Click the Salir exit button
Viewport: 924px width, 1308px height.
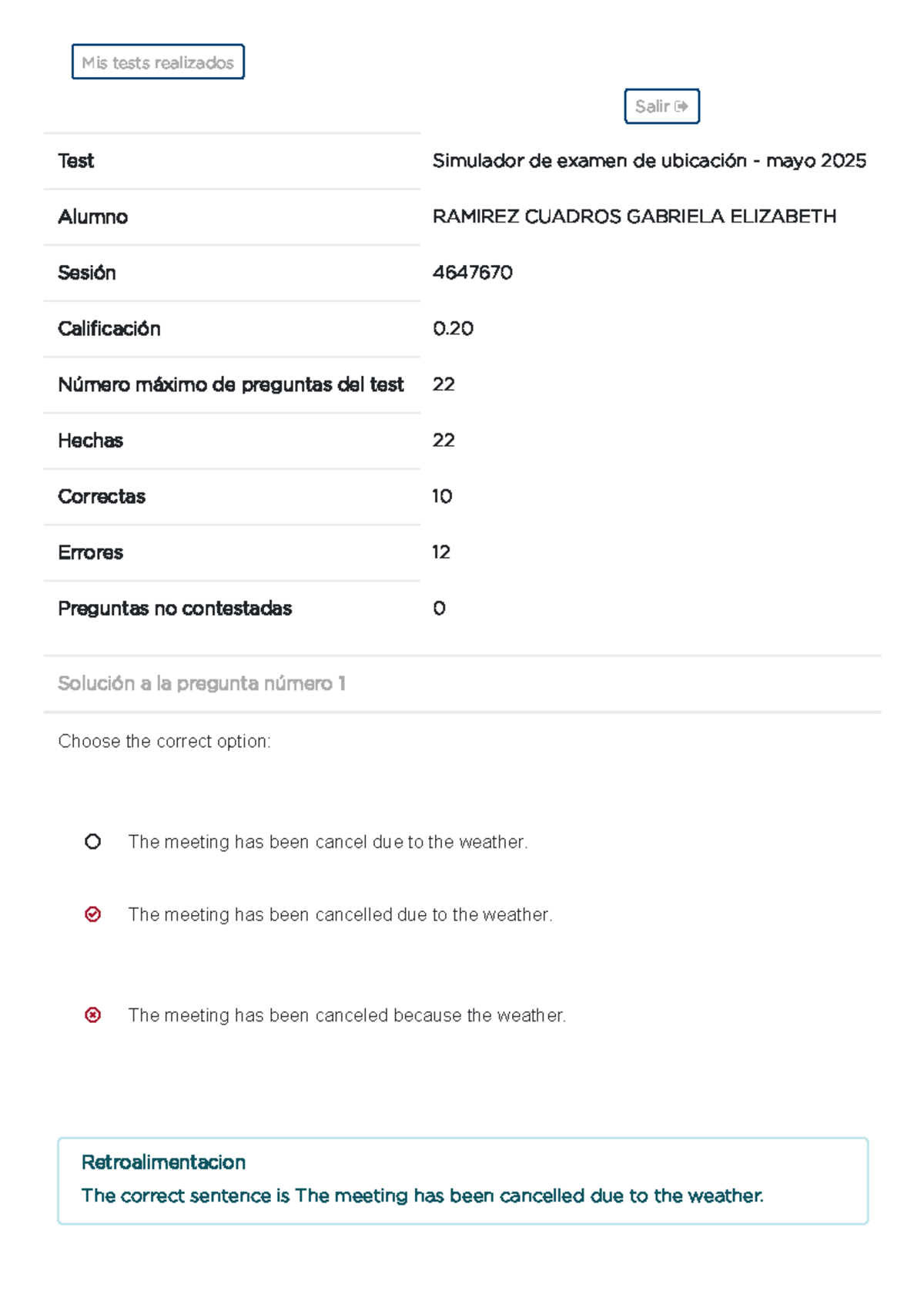(661, 106)
